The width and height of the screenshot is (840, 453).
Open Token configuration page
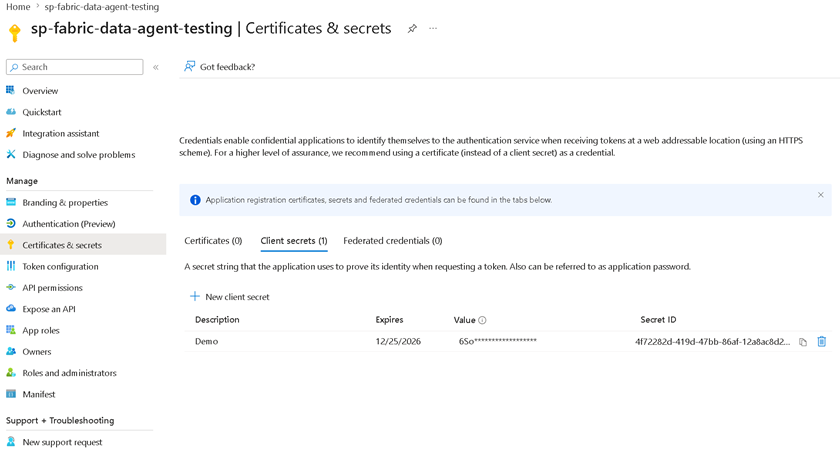click(60, 266)
